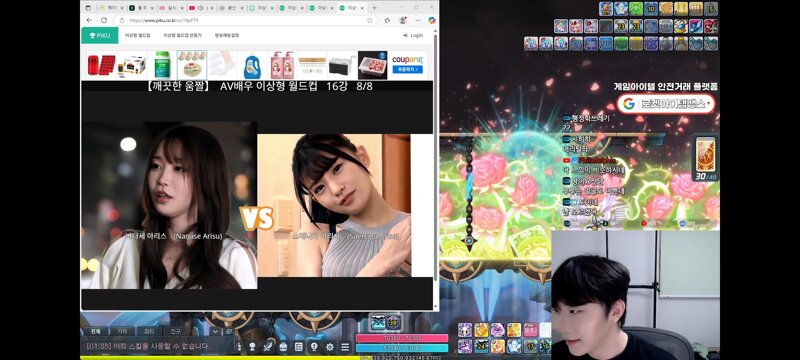This screenshot has height=360, width=800.
Task: Open a new browser tab
Action: [x=374, y=8]
